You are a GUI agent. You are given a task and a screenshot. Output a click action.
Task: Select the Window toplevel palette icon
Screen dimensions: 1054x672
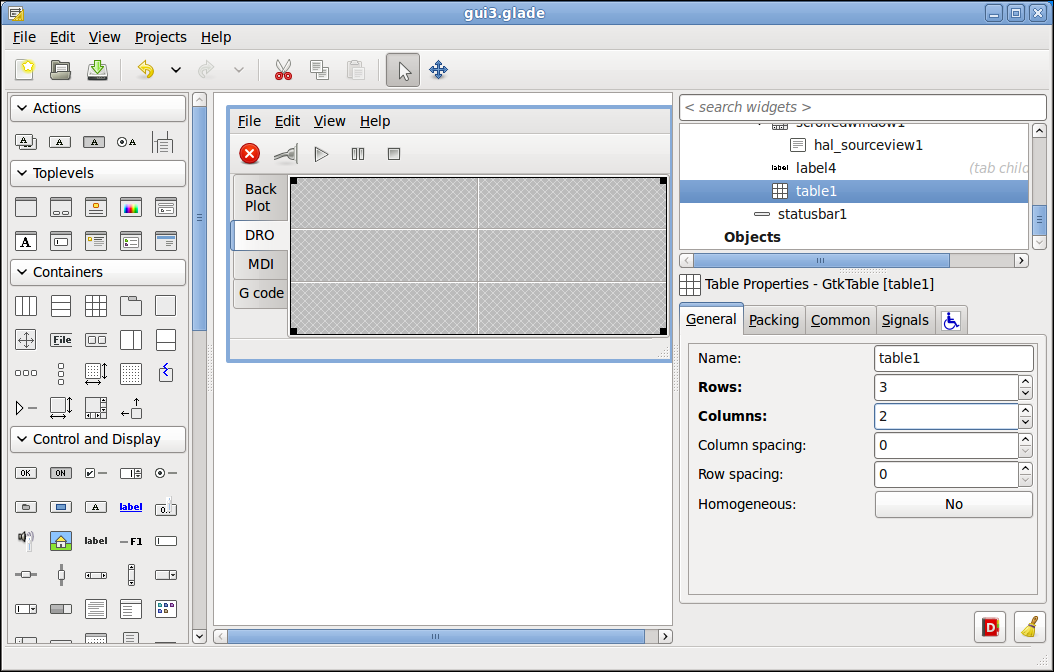[26, 207]
